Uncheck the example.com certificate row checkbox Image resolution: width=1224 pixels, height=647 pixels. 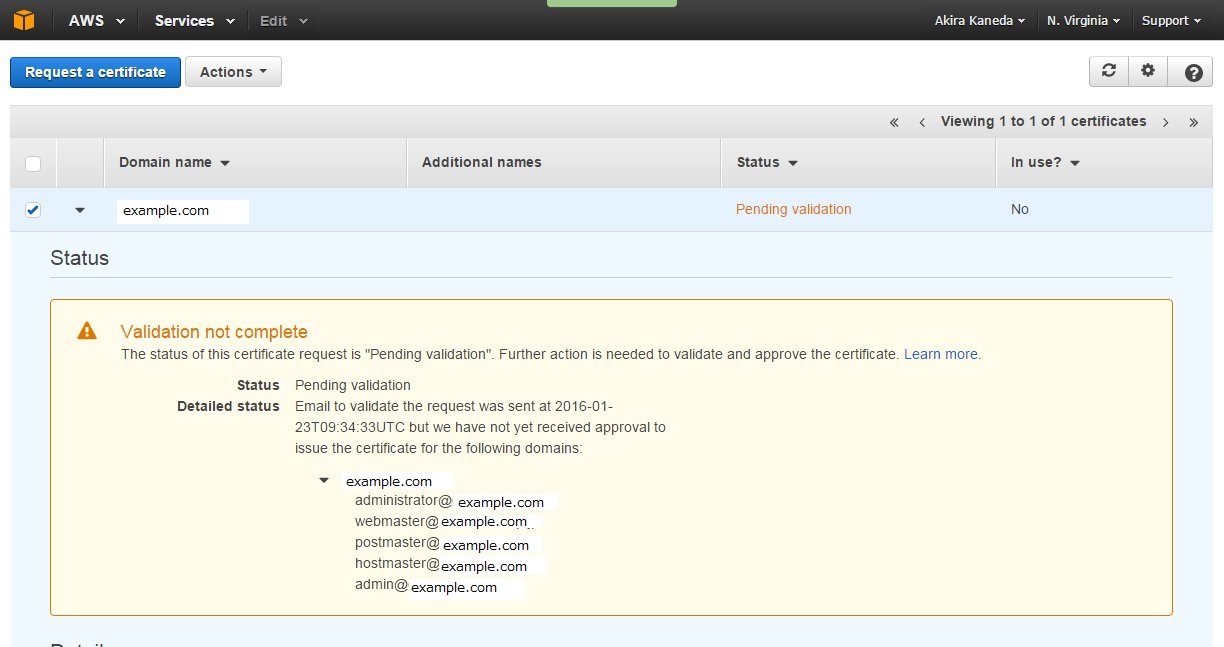tap(33, 210)
